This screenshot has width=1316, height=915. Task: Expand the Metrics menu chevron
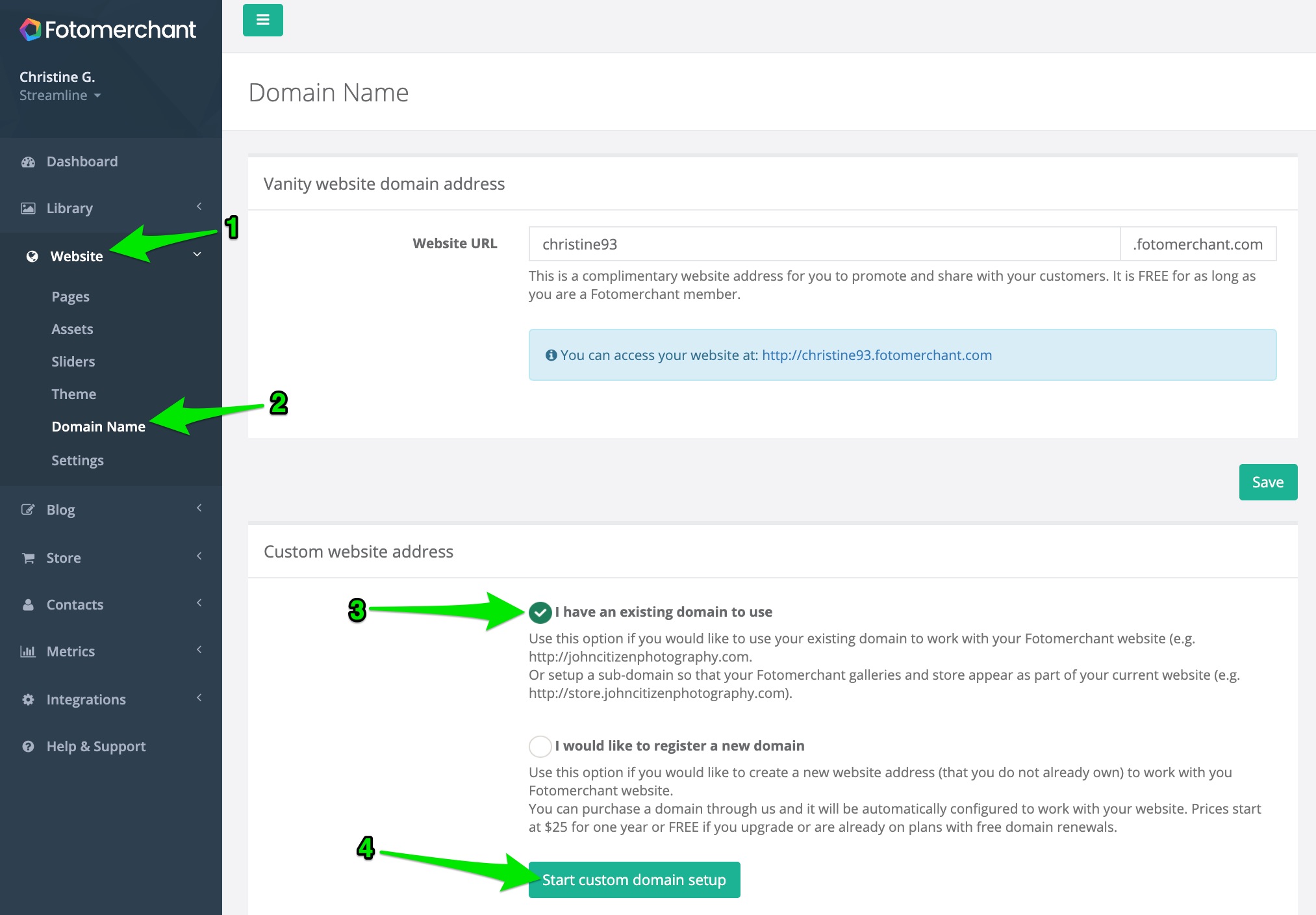199,650
